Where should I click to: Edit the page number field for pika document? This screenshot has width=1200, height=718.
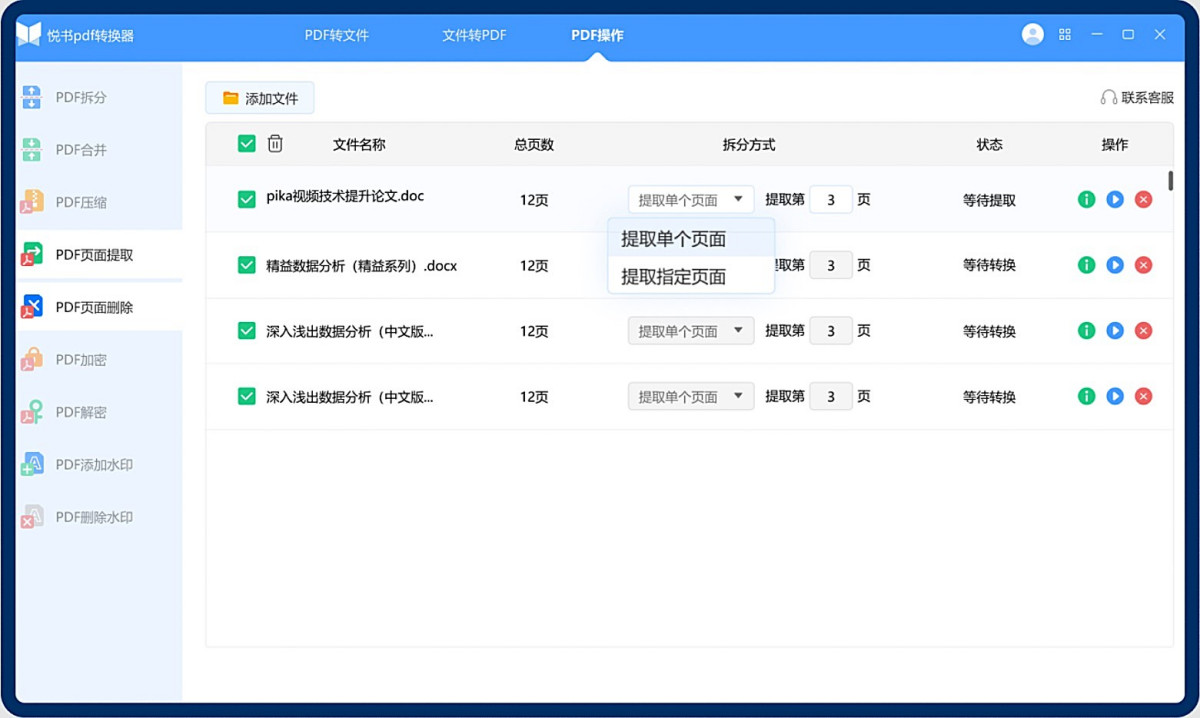coord(831,199)
